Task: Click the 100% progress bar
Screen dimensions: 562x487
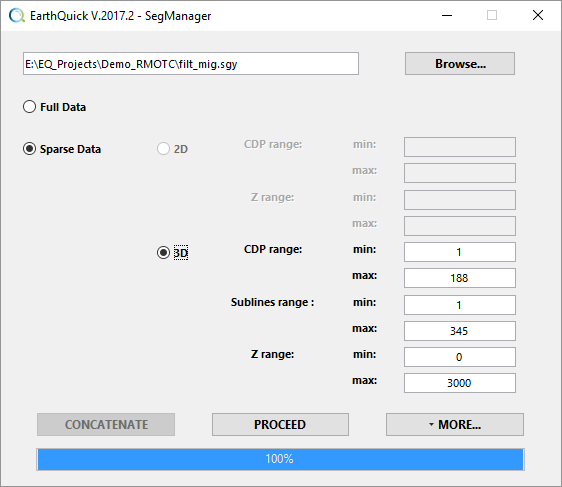Action: pos(280,459)
